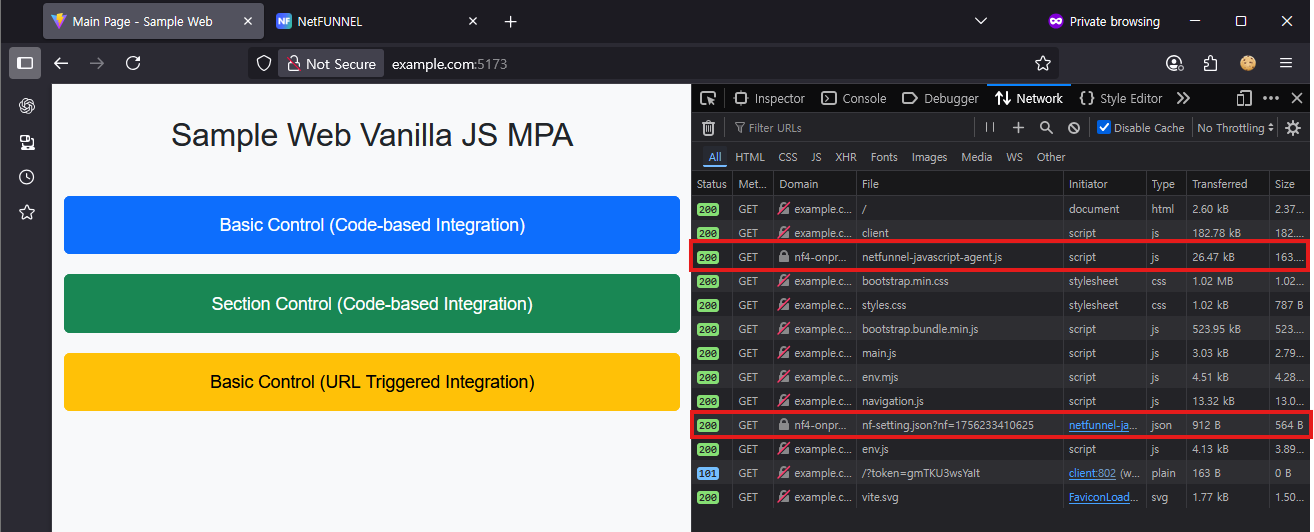Click Basic Control (URL Triggered Integration) button

pos(372,382)
